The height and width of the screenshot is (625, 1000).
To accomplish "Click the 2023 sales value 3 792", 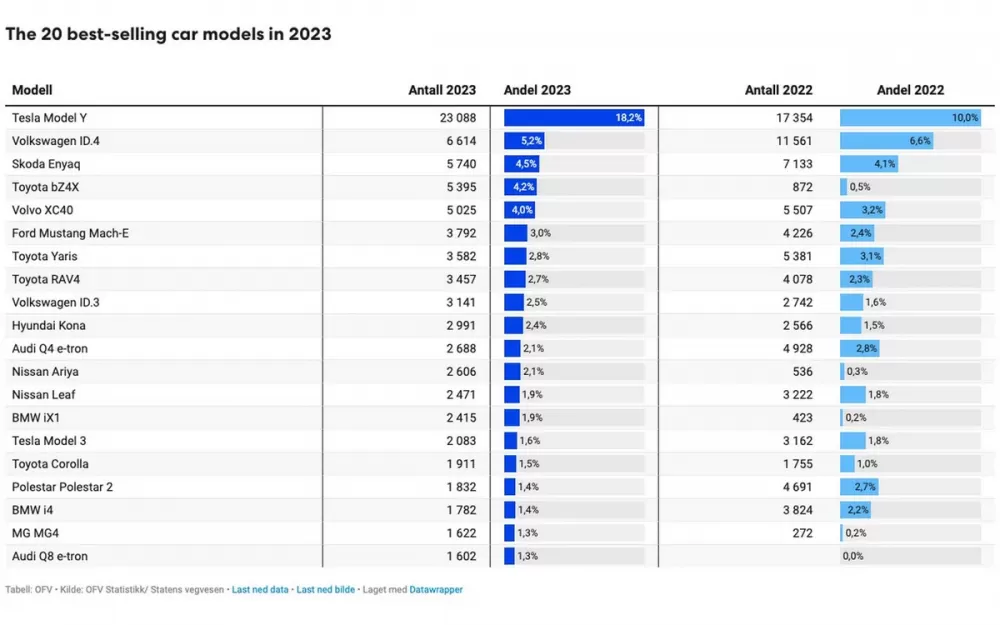I will (x=461, y=233).
